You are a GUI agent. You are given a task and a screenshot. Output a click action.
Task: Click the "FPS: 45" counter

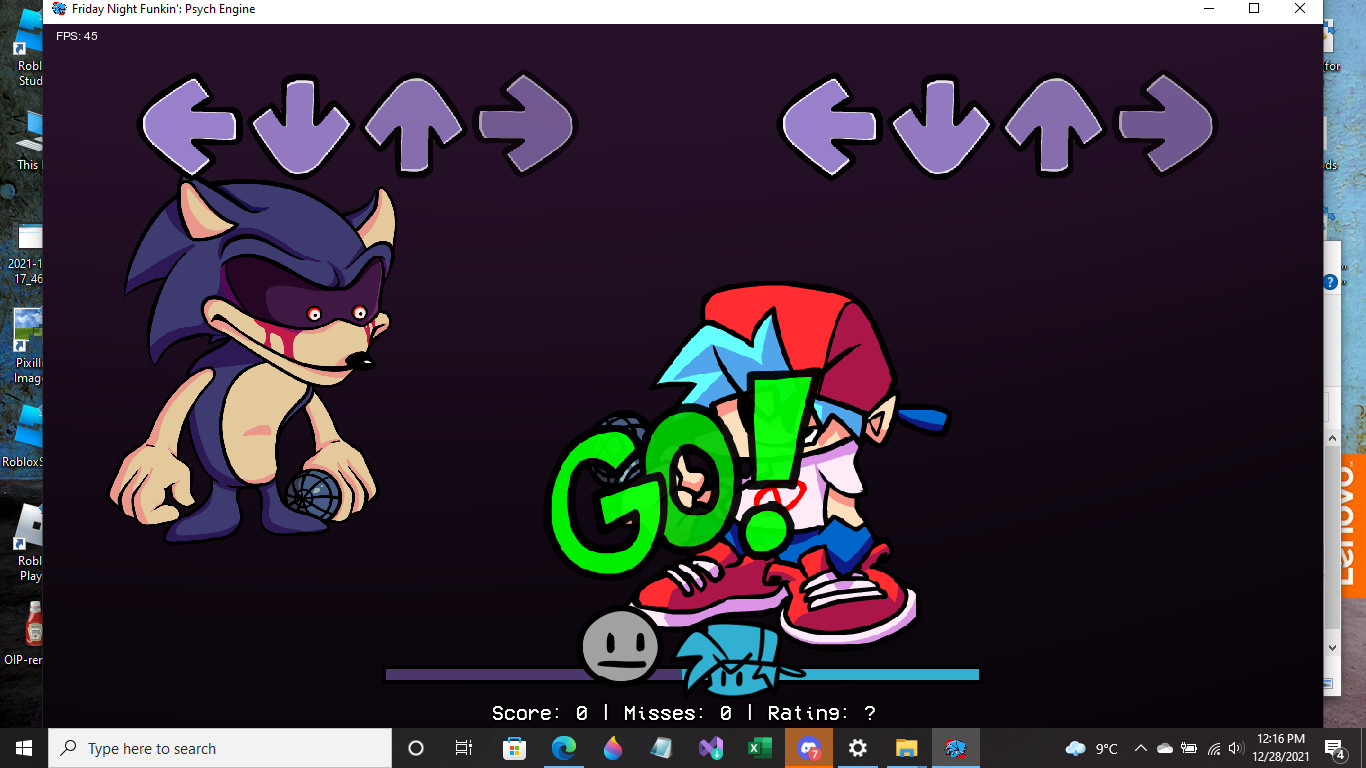77,36
